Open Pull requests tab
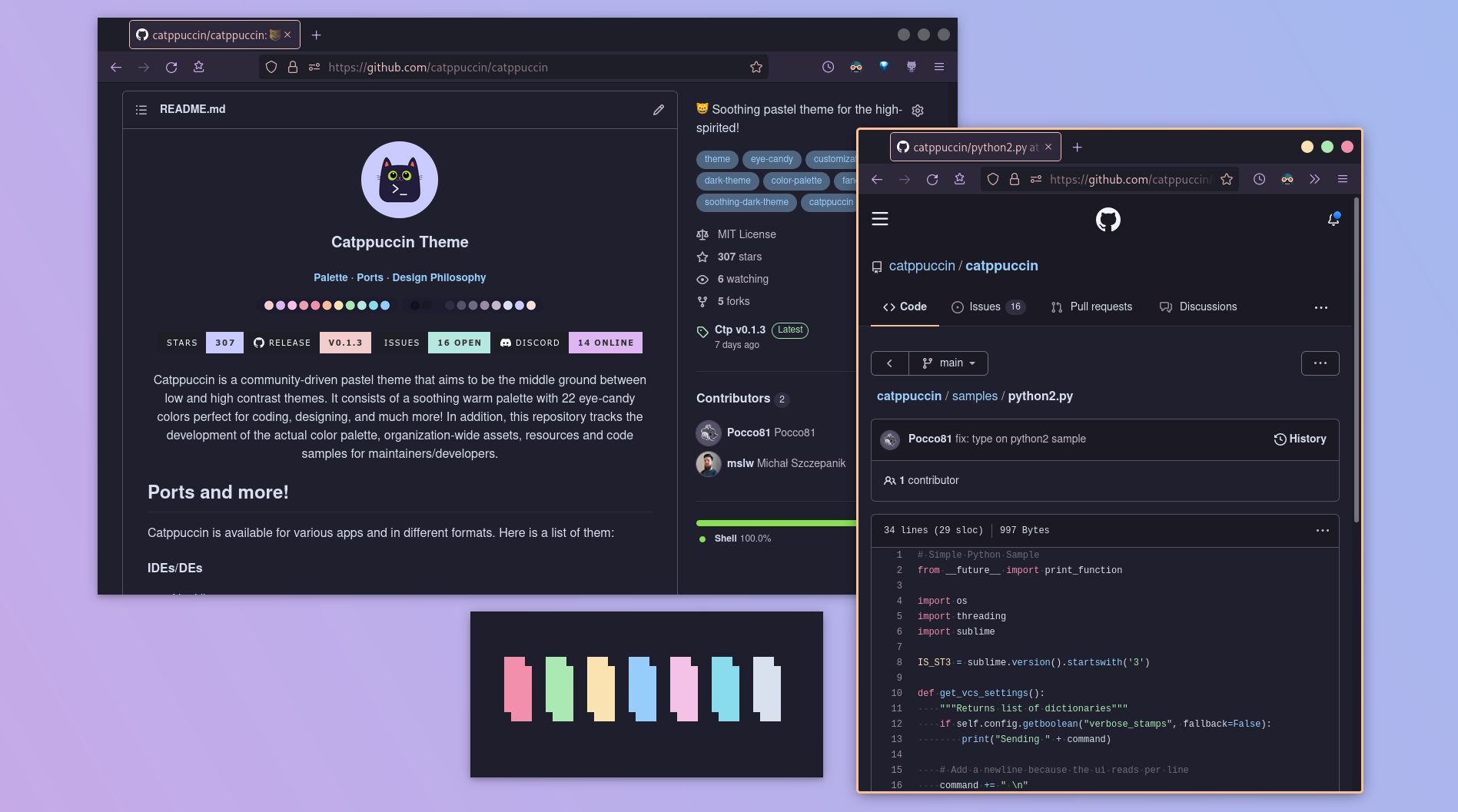This screenshot has height=812, width=1458. click(x=1091, y=307)
